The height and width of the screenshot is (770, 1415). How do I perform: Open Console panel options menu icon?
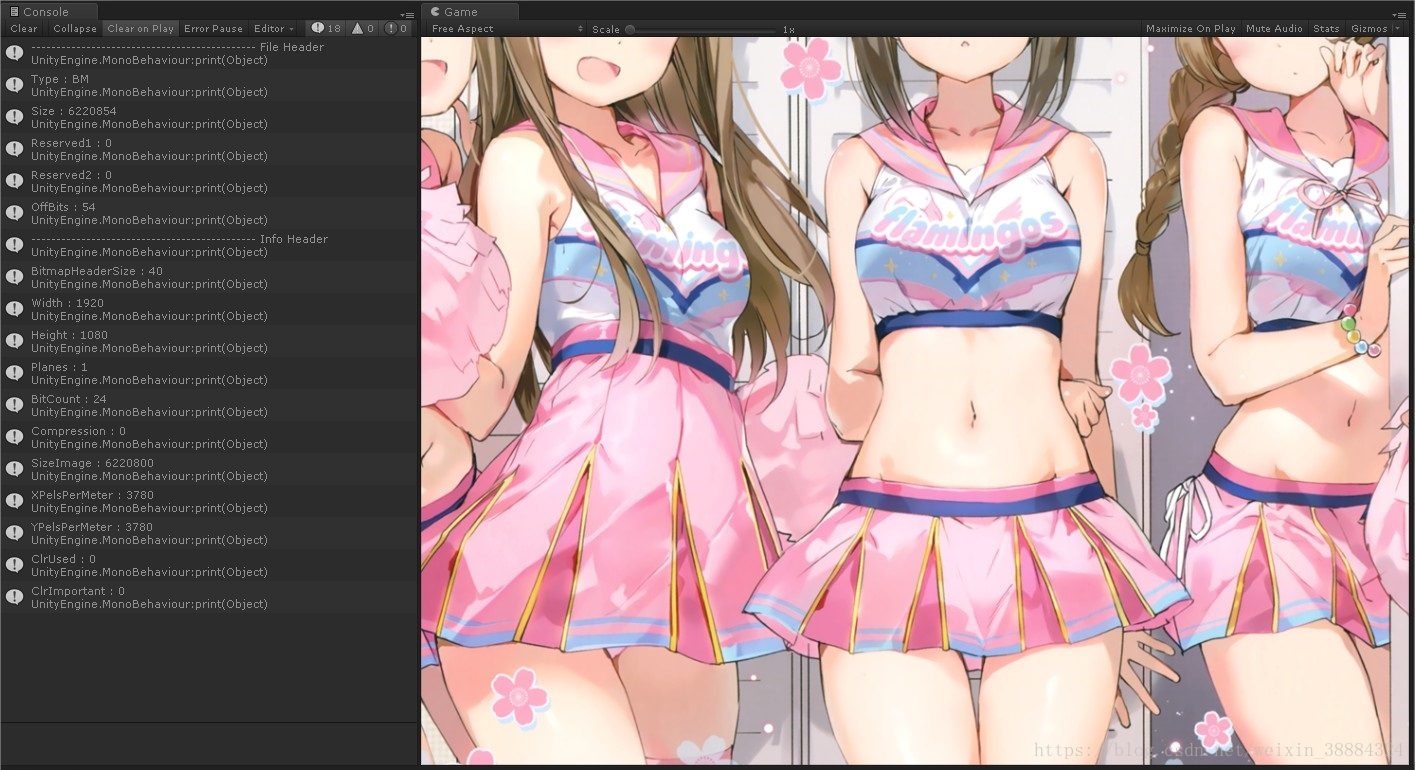(x=406, y=14)
